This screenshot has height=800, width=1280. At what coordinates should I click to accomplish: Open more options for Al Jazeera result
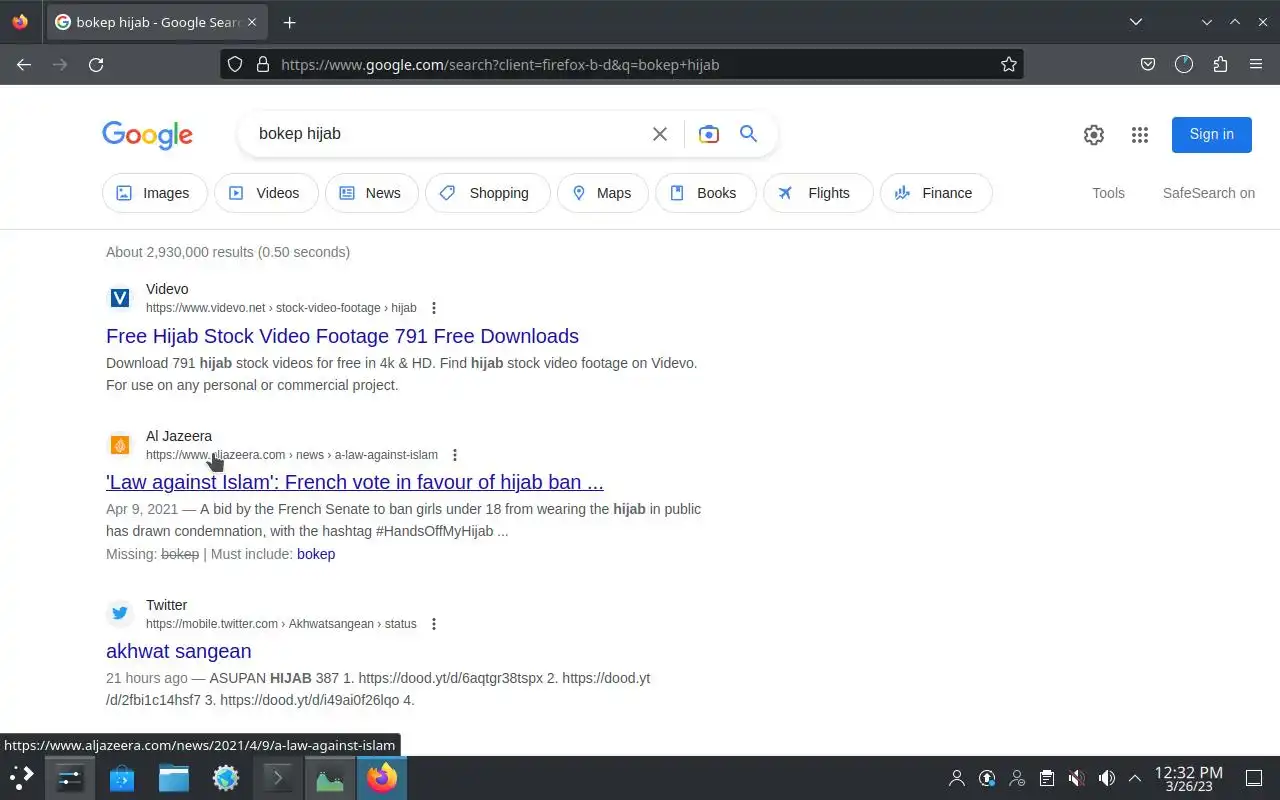click(454, 455)
